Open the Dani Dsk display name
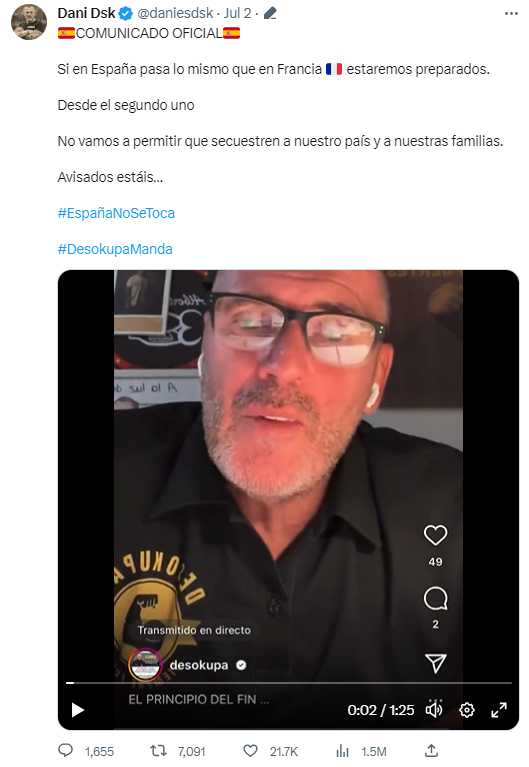Image resolution: width=529 pixels, height=767 pixels. coord(87,13)
